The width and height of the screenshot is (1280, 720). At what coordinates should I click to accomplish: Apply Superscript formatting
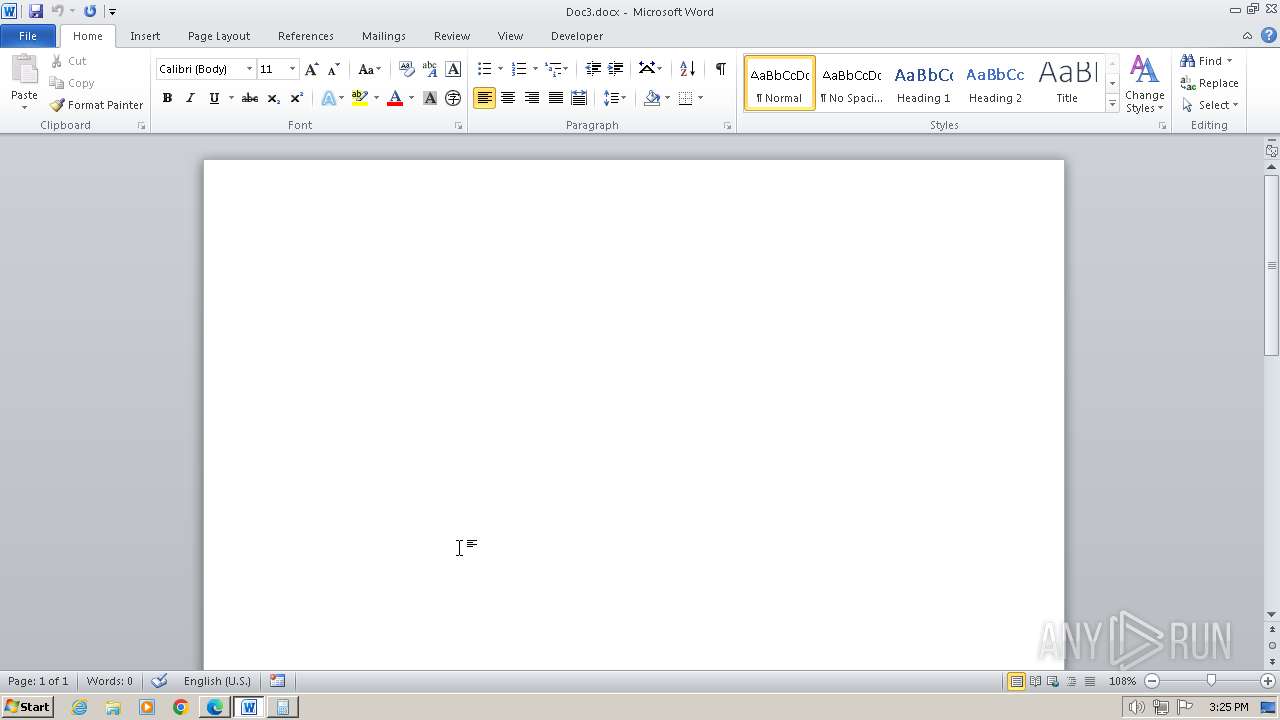pyautogui.click(x=297, y=98)
